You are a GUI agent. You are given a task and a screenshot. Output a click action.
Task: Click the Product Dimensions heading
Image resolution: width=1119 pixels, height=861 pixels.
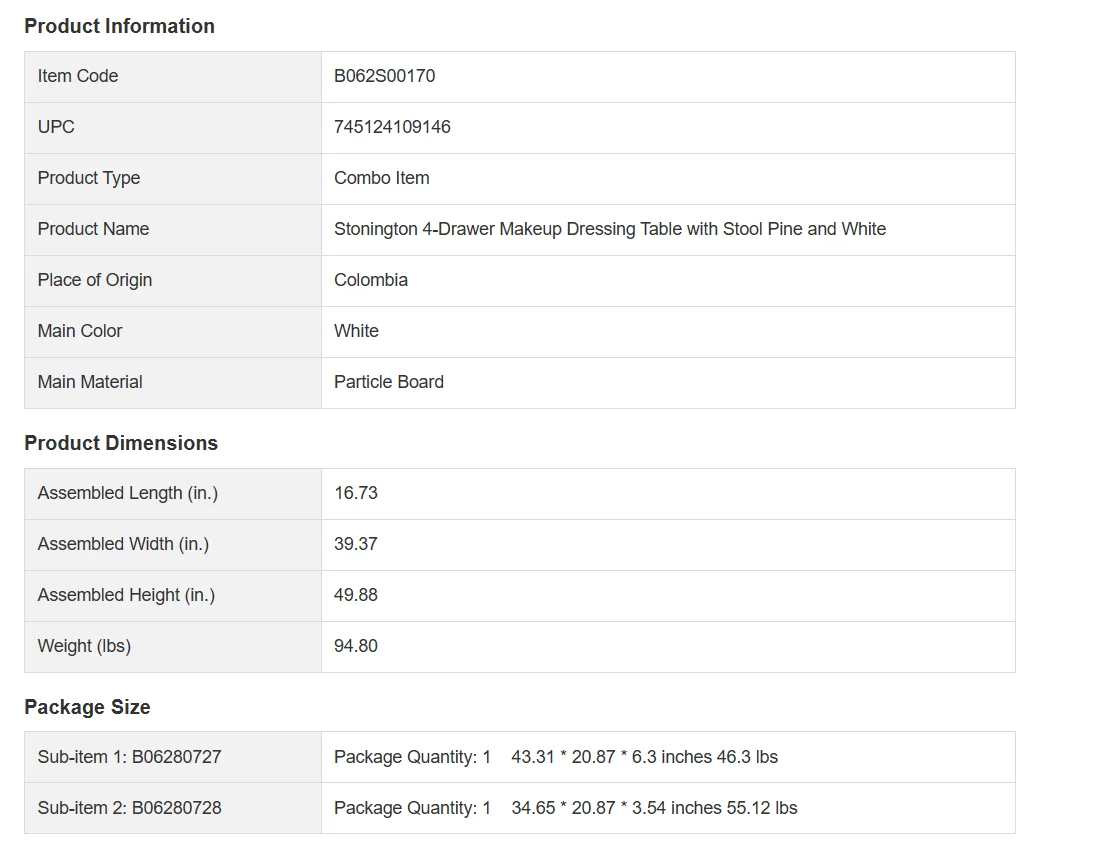pos(121,443)
